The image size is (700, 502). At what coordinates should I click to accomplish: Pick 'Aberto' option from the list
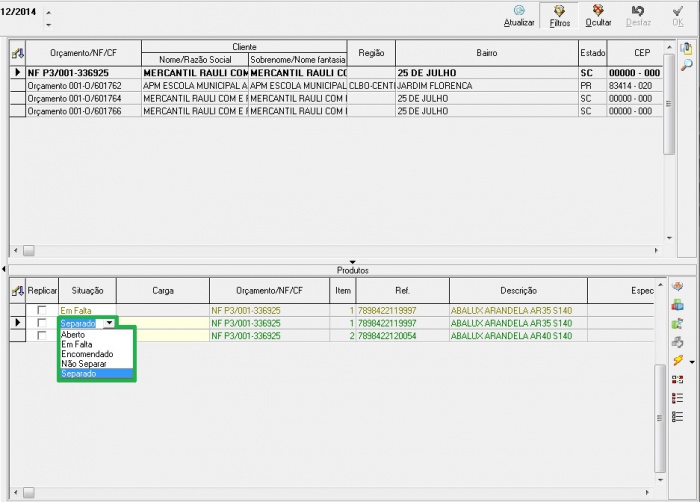[73, 334]
